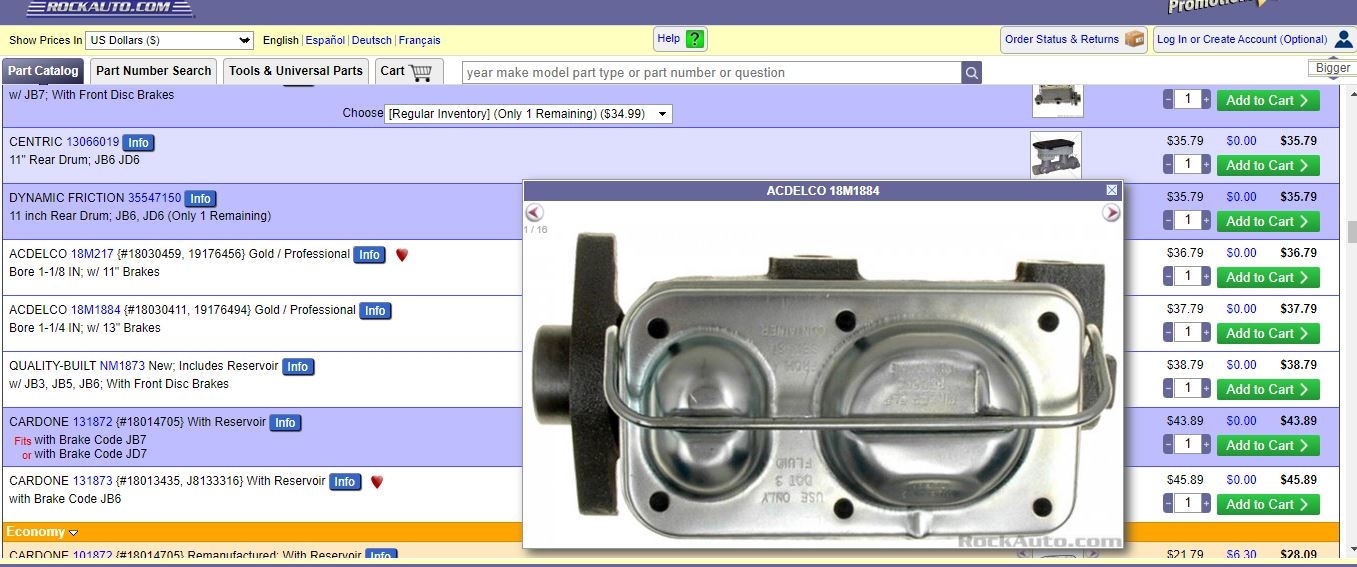Image resolution: width=1357 pixels, height=567 pixels.
Task: Go to next image in ACDELCO 18M1884 popup
Action: coord(1111,213)
